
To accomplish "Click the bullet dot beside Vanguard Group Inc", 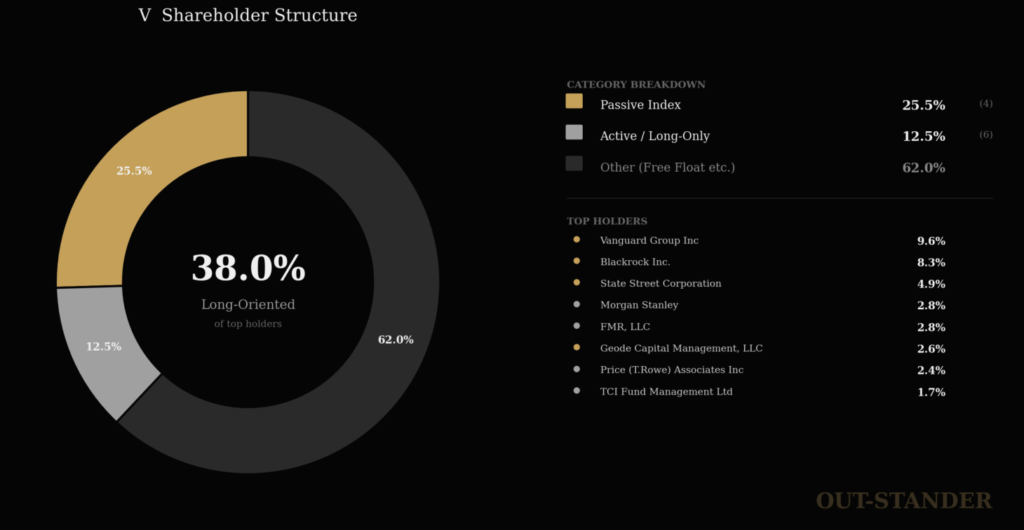I will tap(577, 240).
